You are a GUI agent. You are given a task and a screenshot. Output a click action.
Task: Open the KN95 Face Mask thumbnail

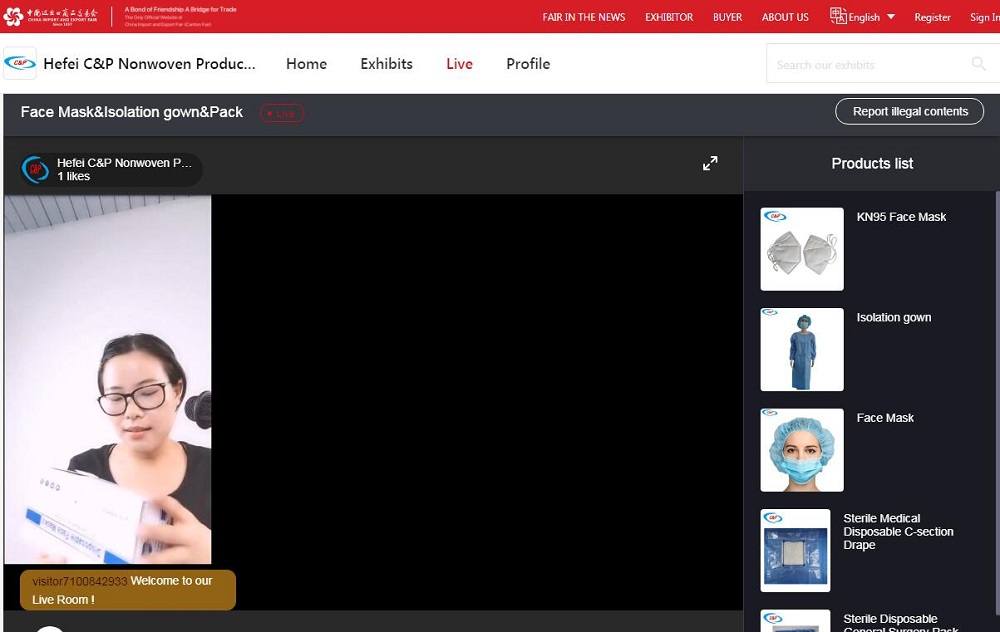802,249
